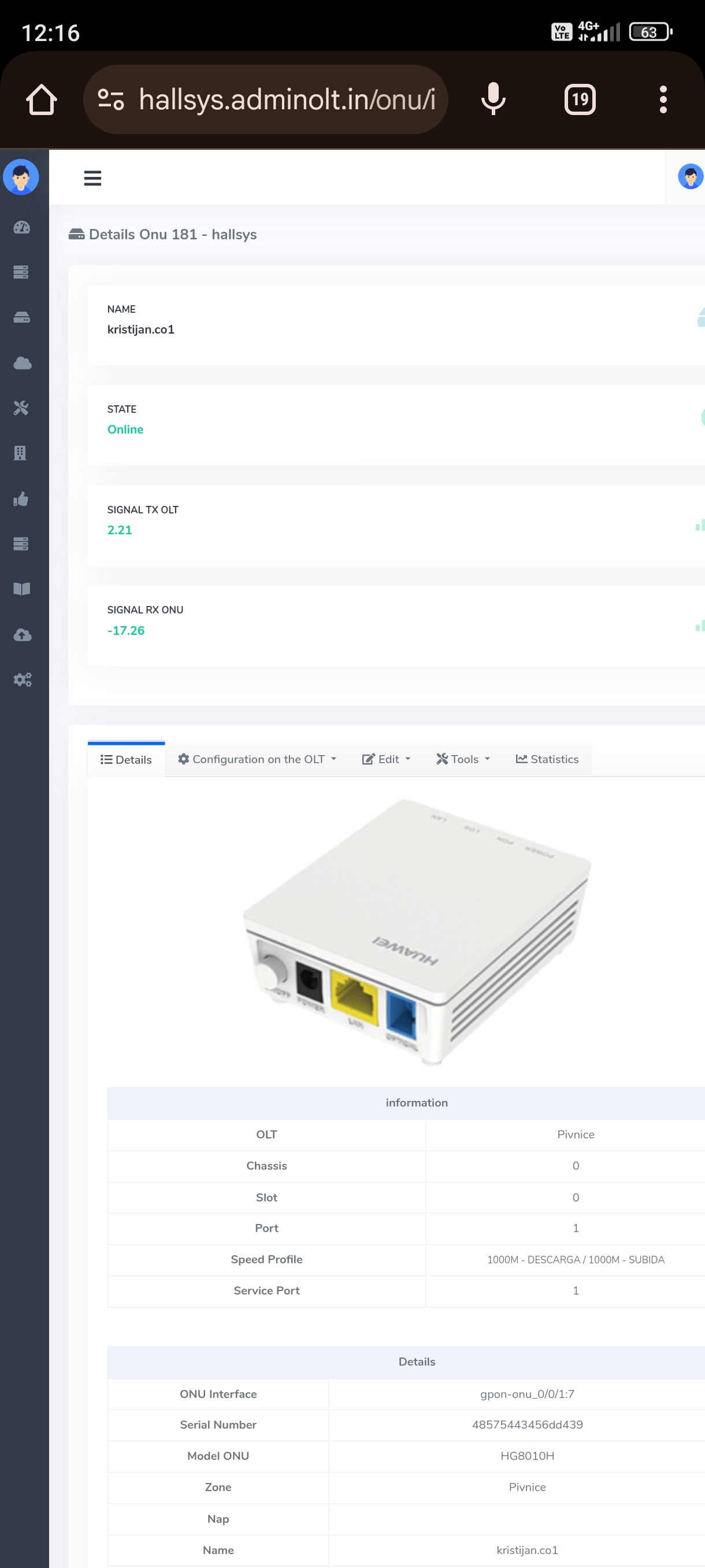Open the browser tab switcher showing 19
705x1568 pixels.
pyautogui.click(x=579, y=100)
